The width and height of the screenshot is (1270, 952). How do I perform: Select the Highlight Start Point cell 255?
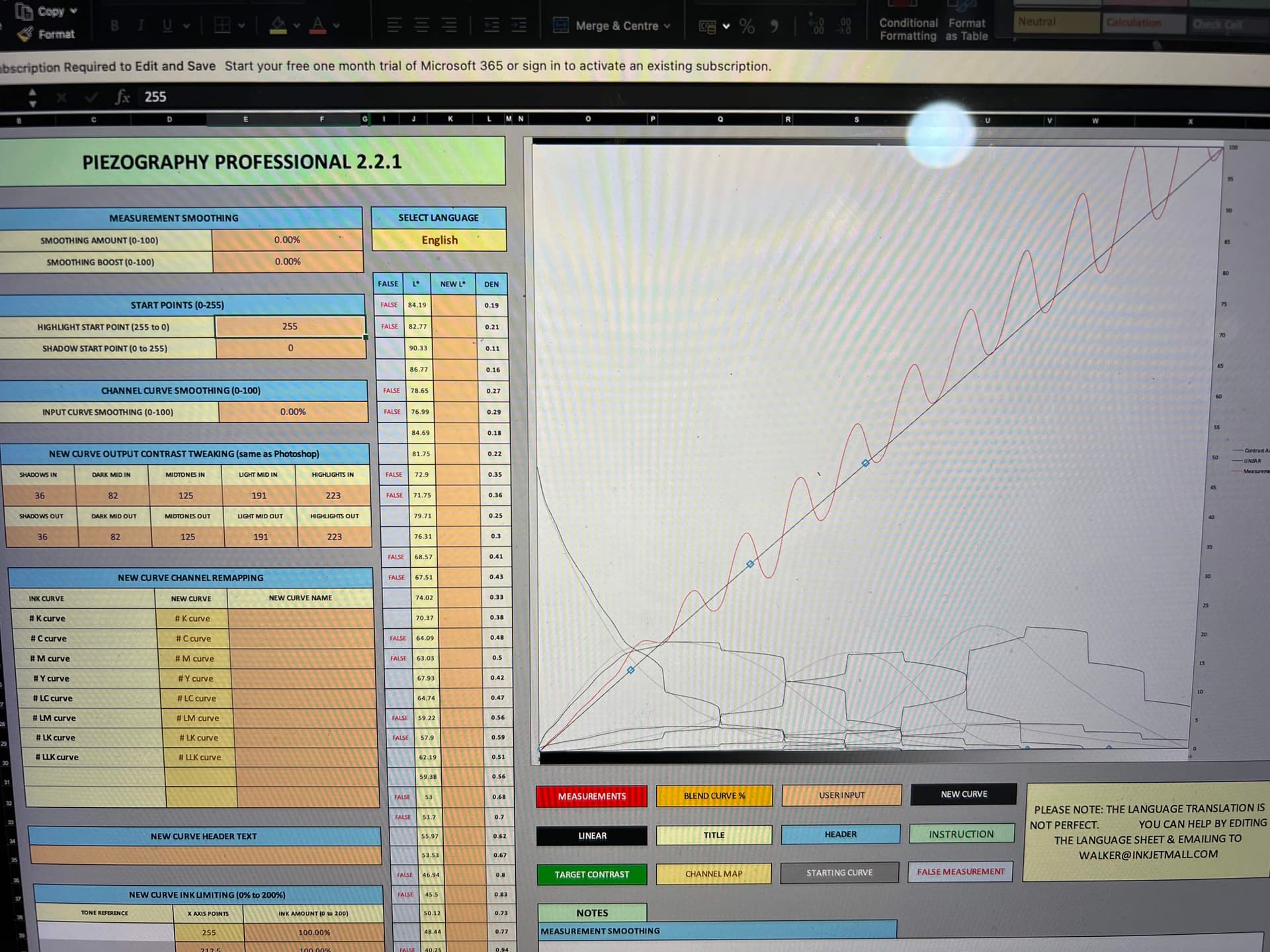pyautogui.click(x=290, y=327)
